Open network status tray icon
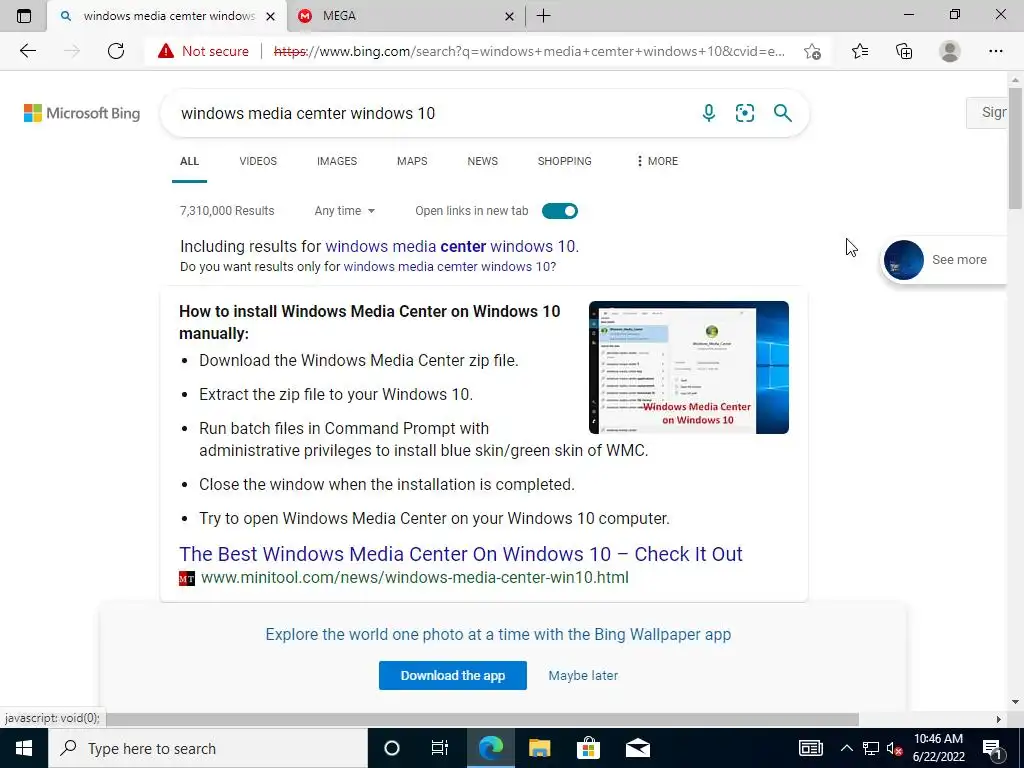The height and width of the screenshot is (768, 1024). [871, 748]
